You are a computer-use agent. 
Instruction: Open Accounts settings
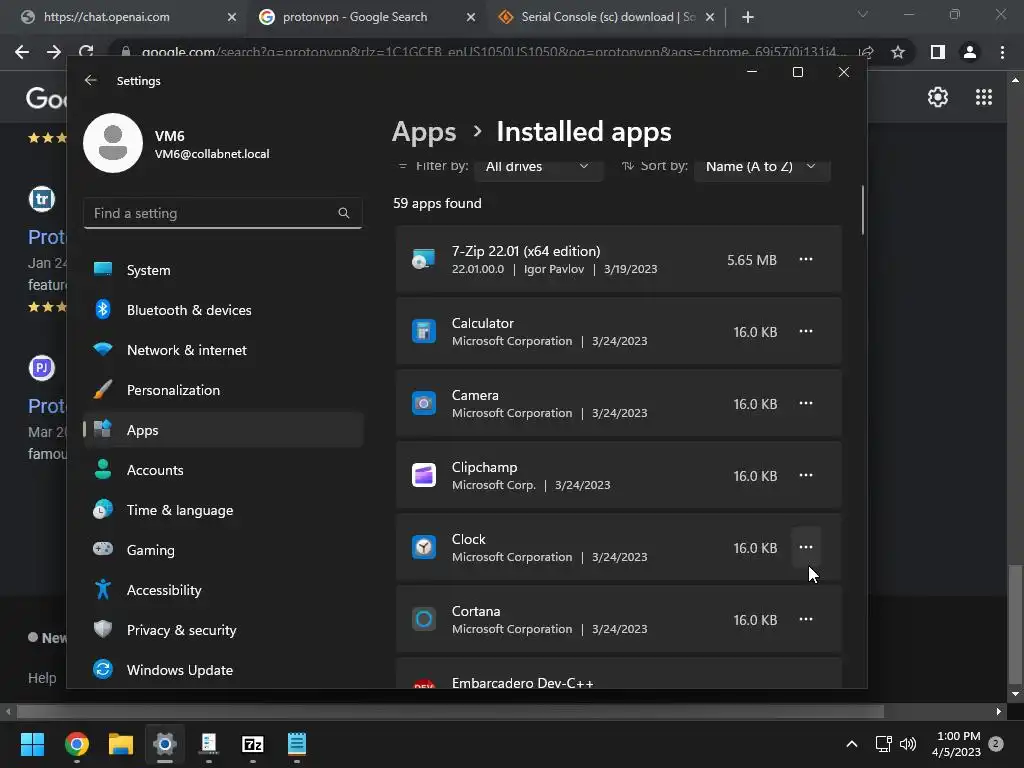223,470
